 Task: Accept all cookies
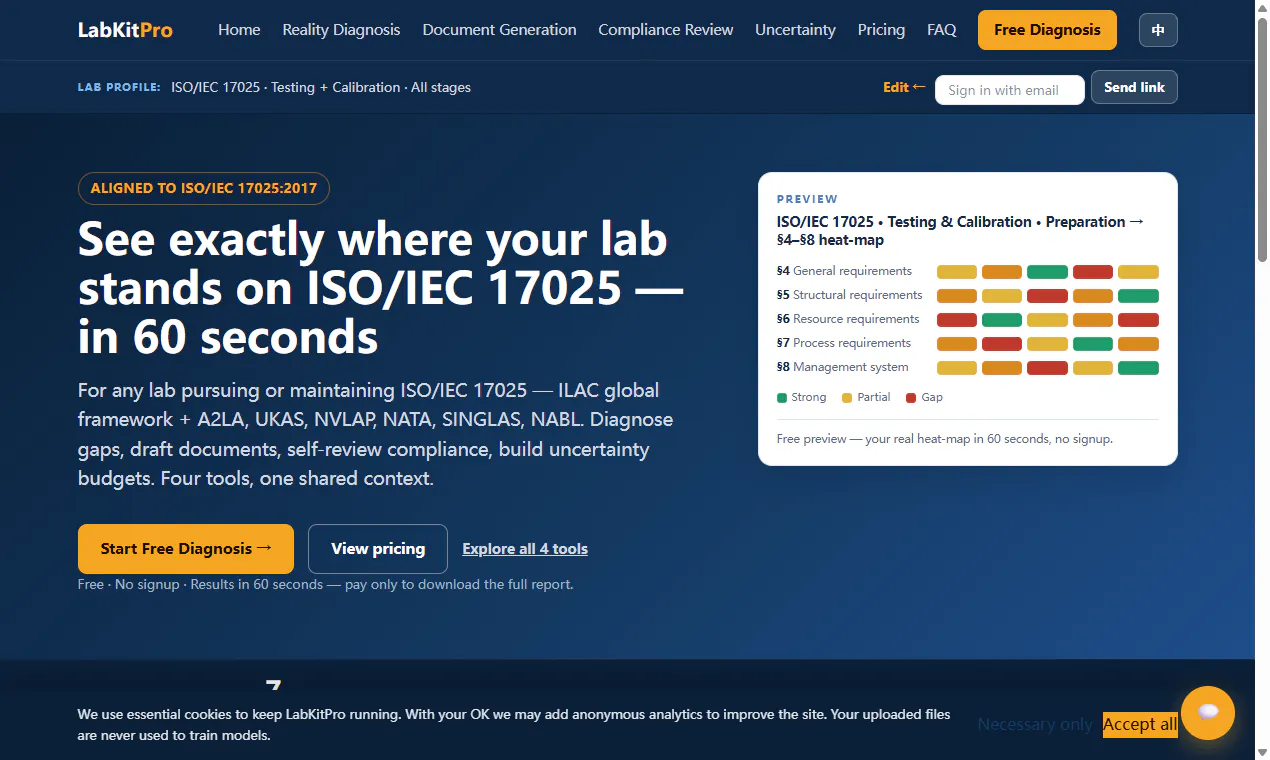click(1140, 724)
